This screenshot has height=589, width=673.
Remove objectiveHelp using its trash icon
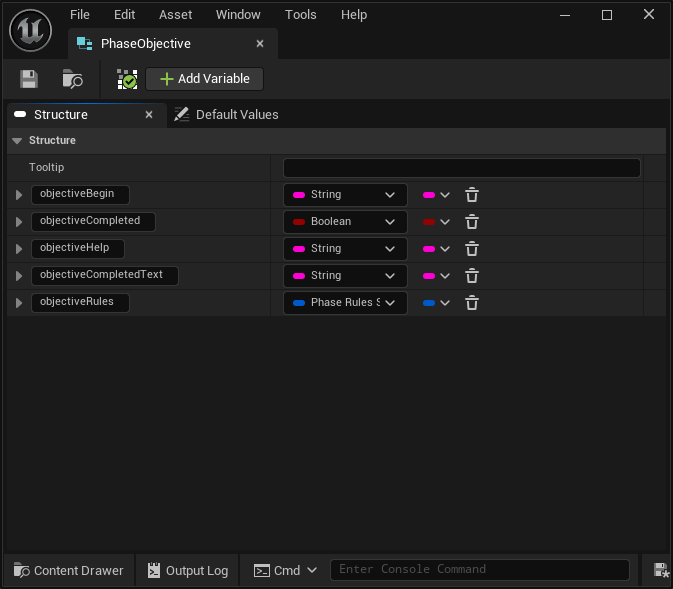[472, 249]
